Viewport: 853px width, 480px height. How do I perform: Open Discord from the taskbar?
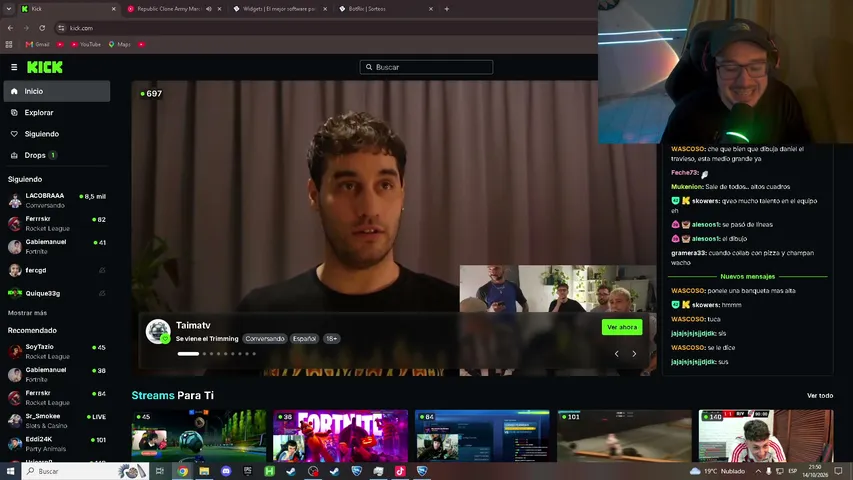[x=226, y=471]
